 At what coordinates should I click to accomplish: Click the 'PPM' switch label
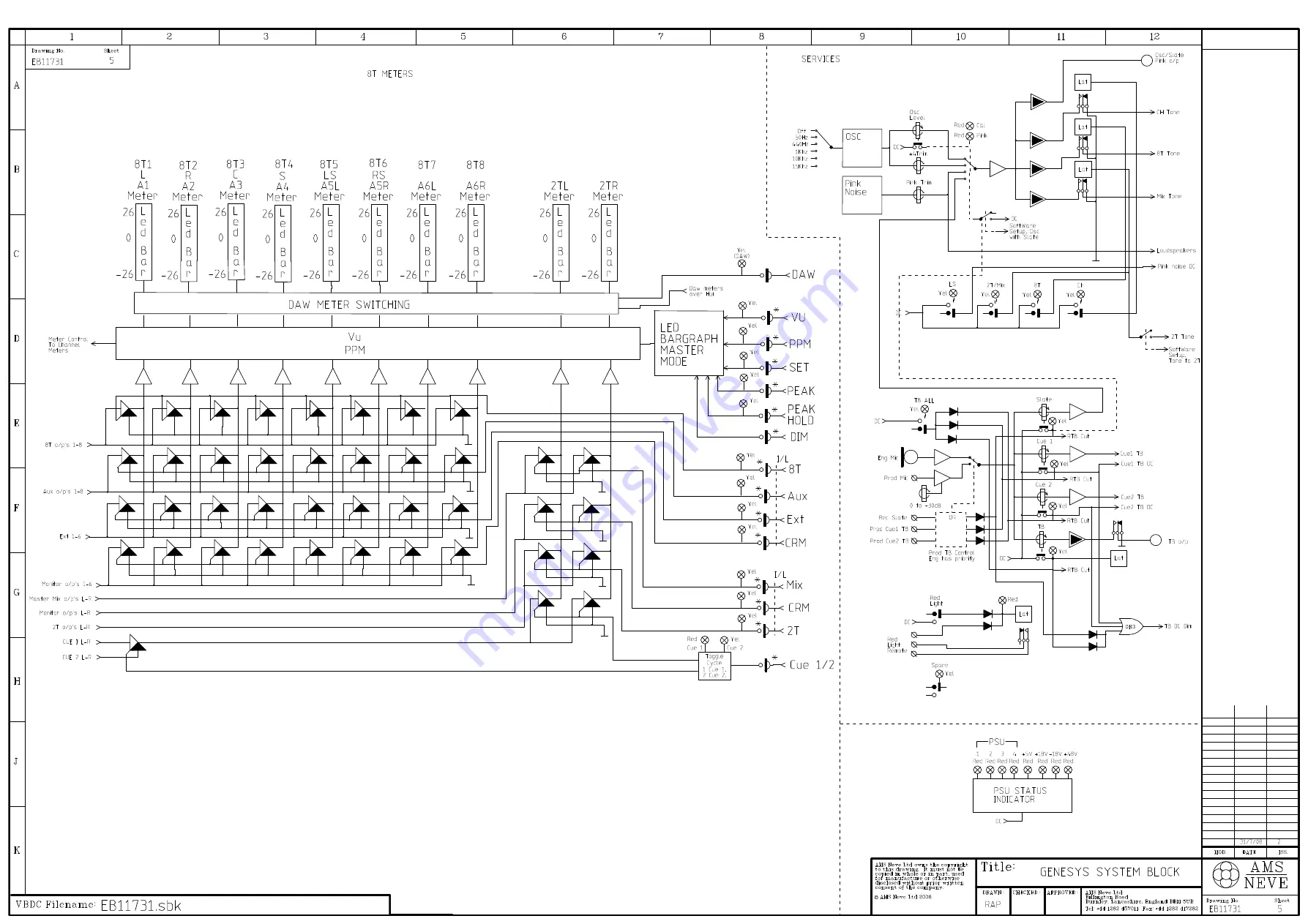coord(800,344)
